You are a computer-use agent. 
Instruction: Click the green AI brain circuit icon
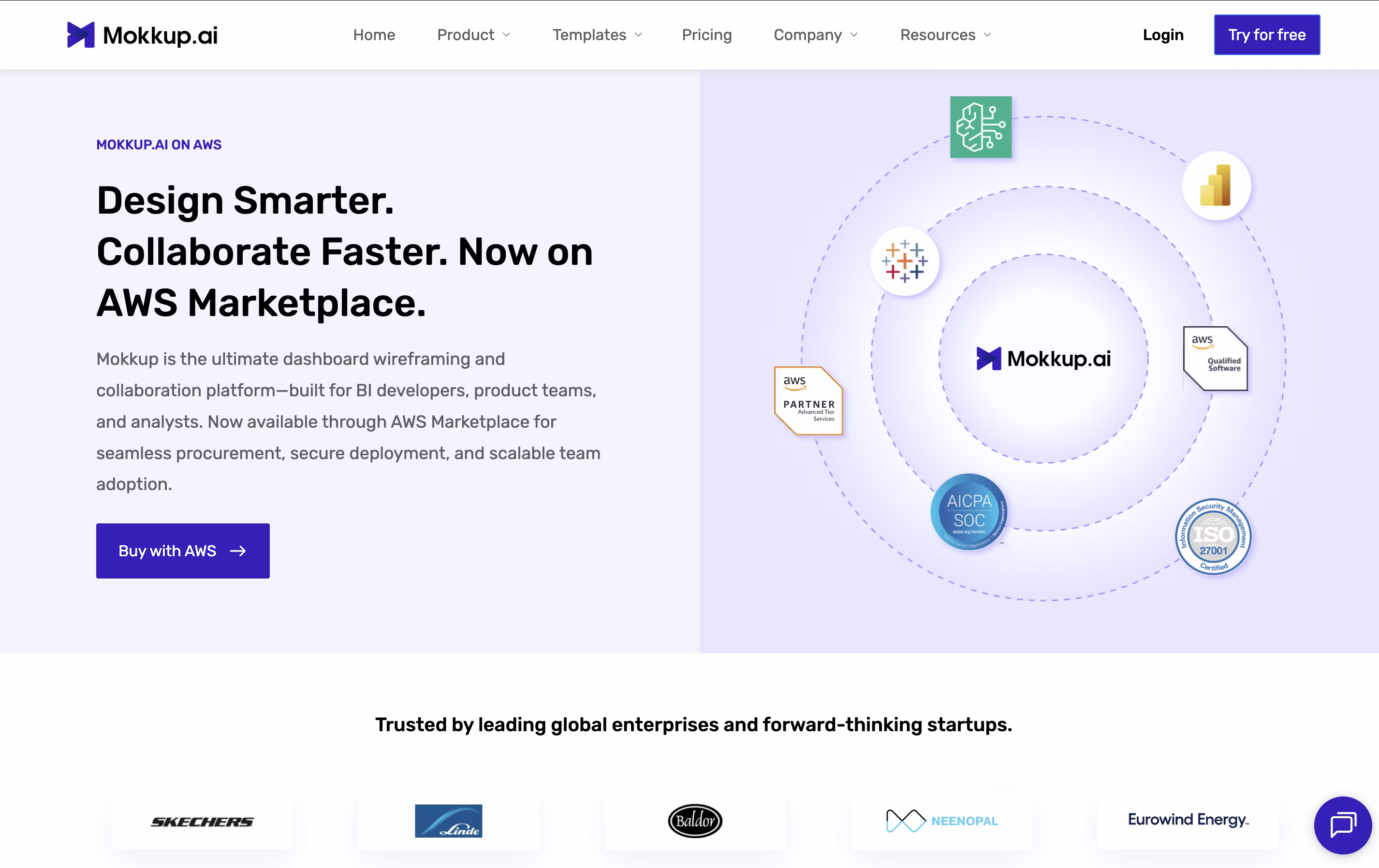[x=981, y=127]
